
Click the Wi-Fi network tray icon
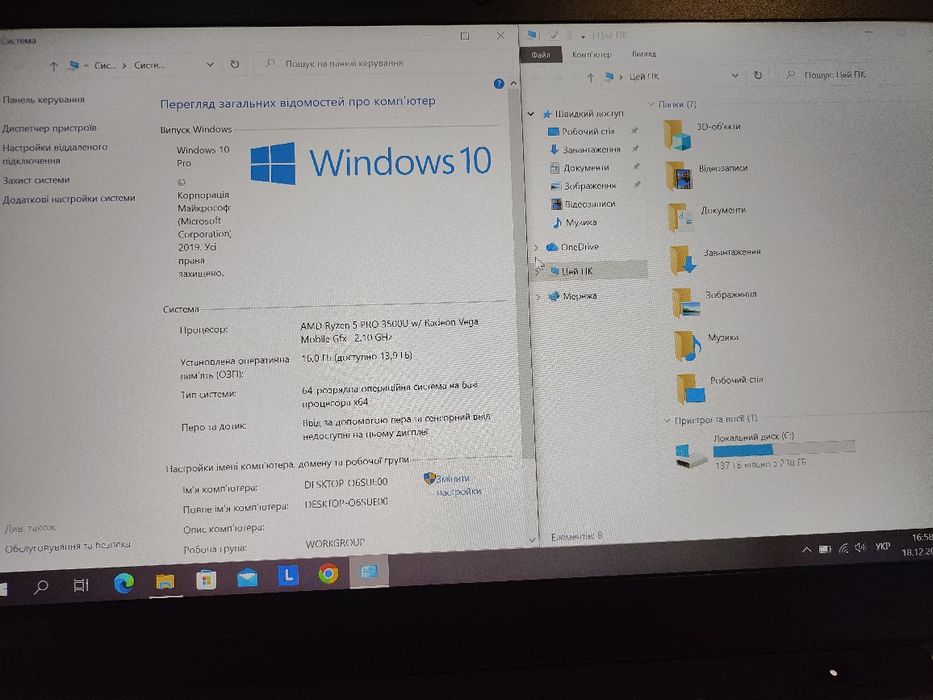[843, 549]
